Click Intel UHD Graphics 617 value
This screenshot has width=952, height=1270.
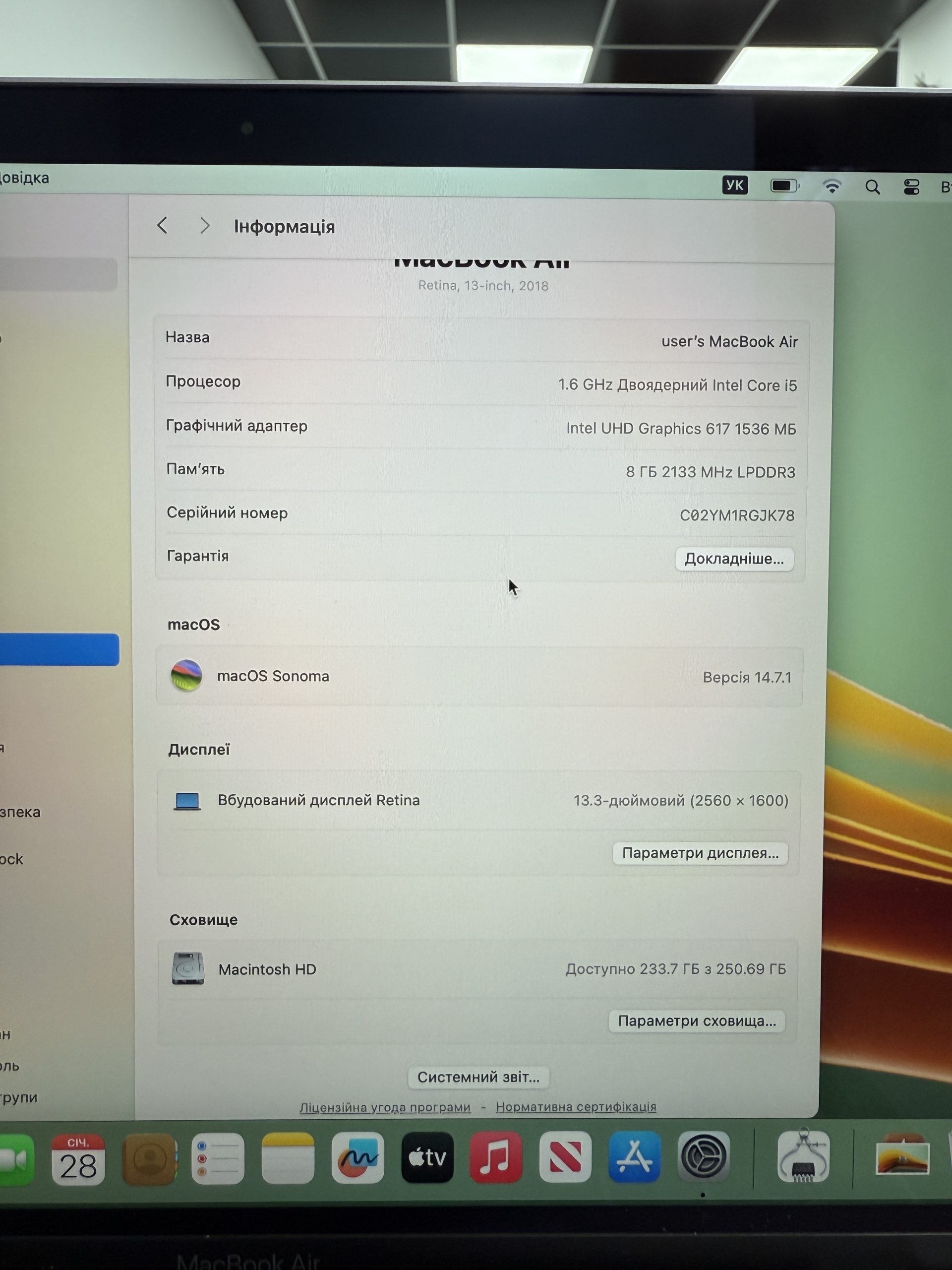[681, 428]
